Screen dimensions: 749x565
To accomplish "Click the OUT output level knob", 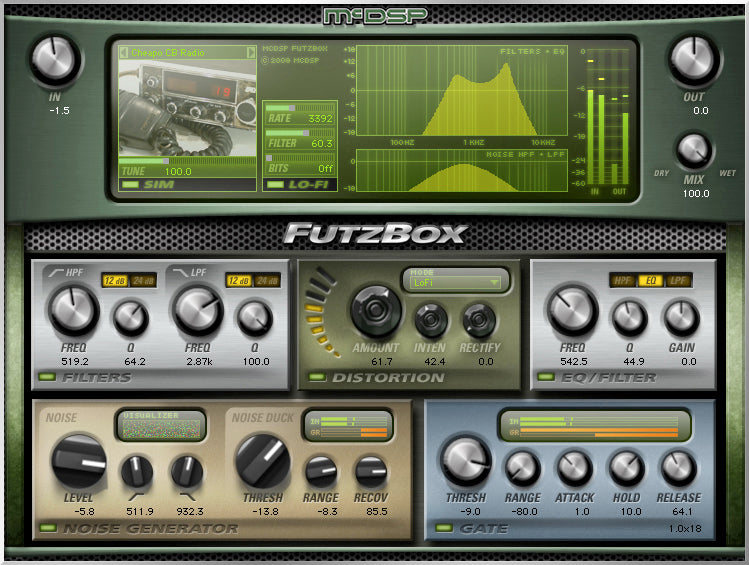I will [x=694, y=61].
